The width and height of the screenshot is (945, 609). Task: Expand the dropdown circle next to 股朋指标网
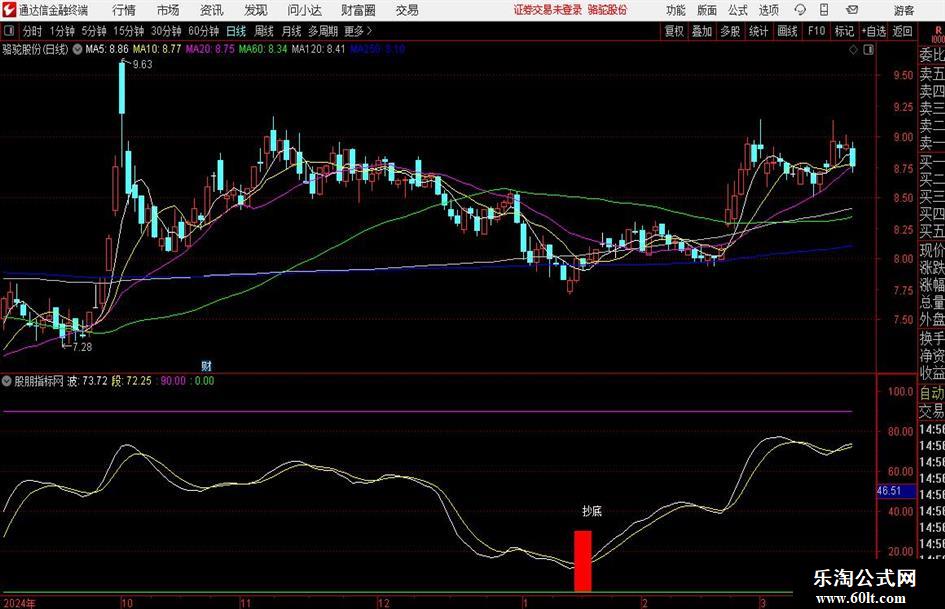(7, 380)
